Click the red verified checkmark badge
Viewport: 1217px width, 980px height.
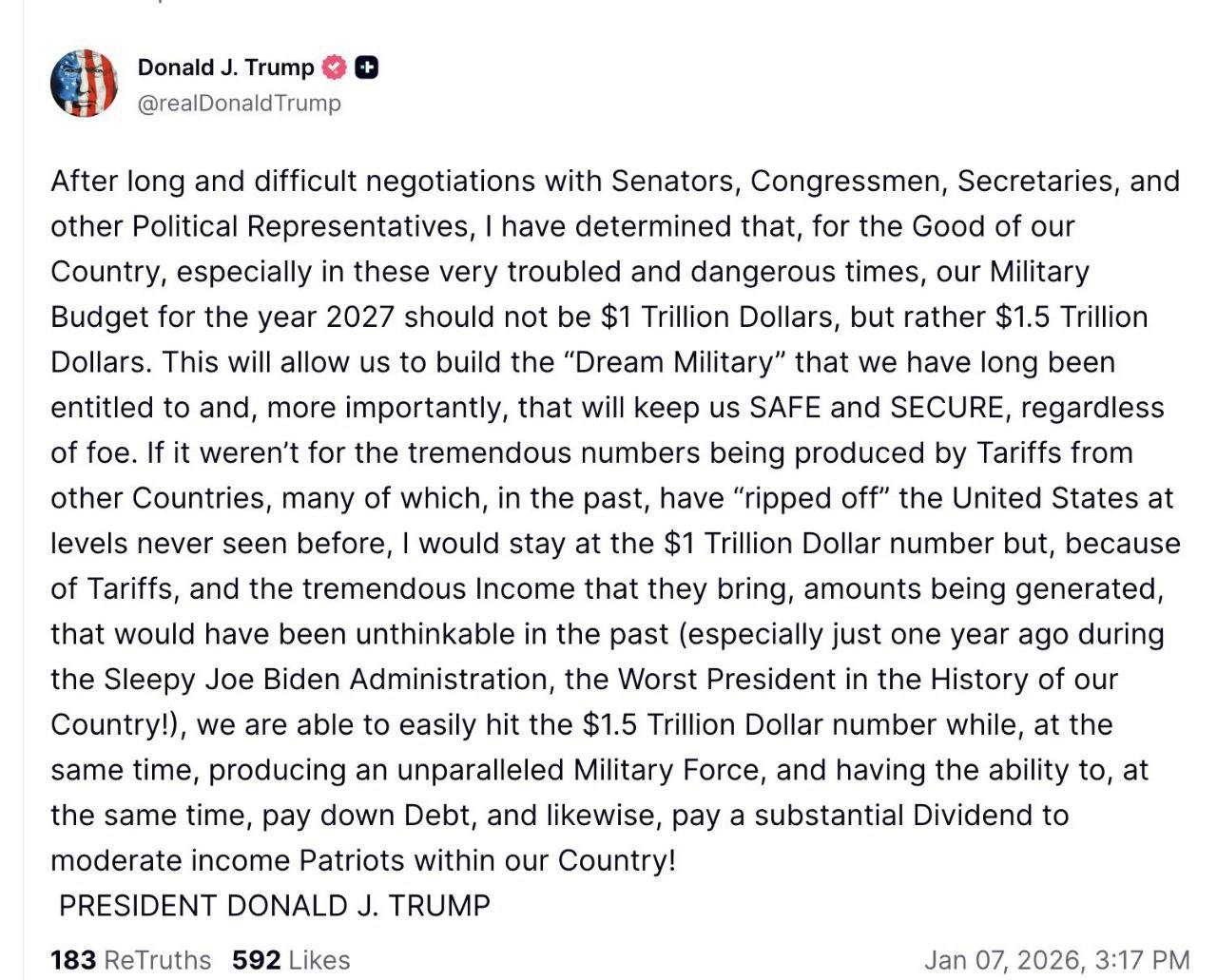tap(334, 67)
